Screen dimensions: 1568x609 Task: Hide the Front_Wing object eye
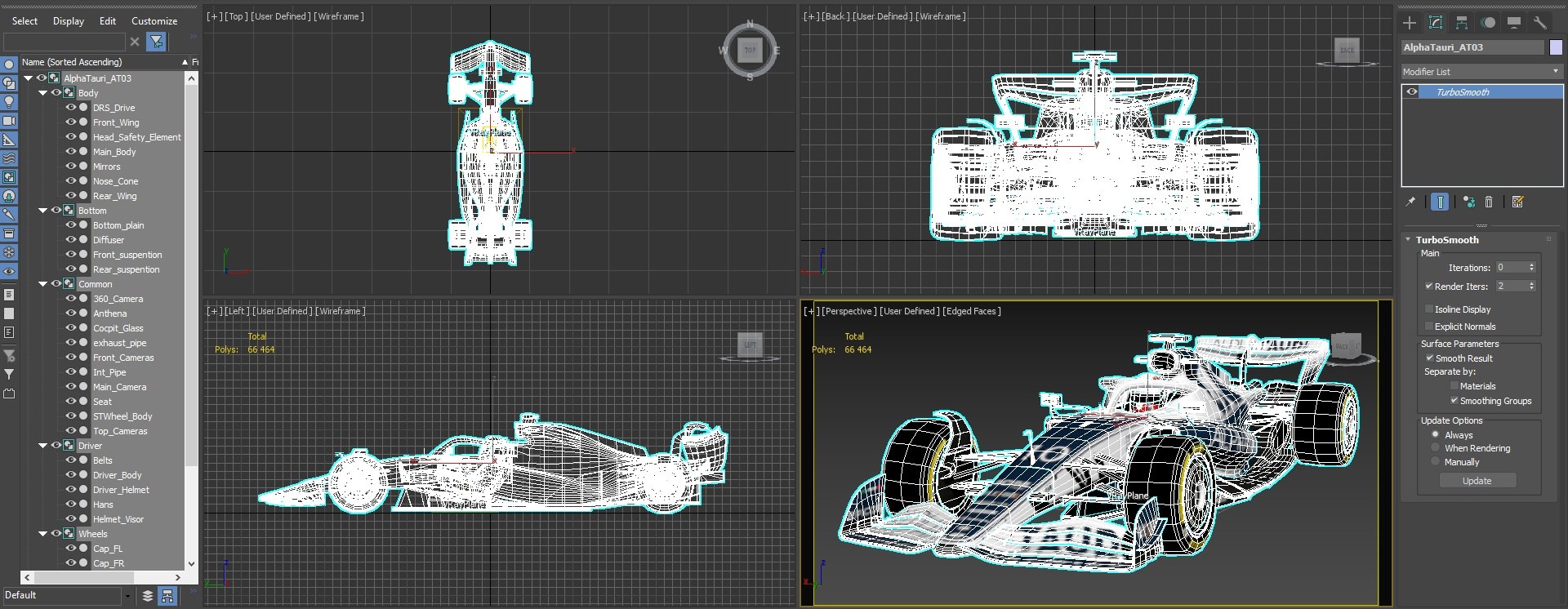click(x=71, y=122)
